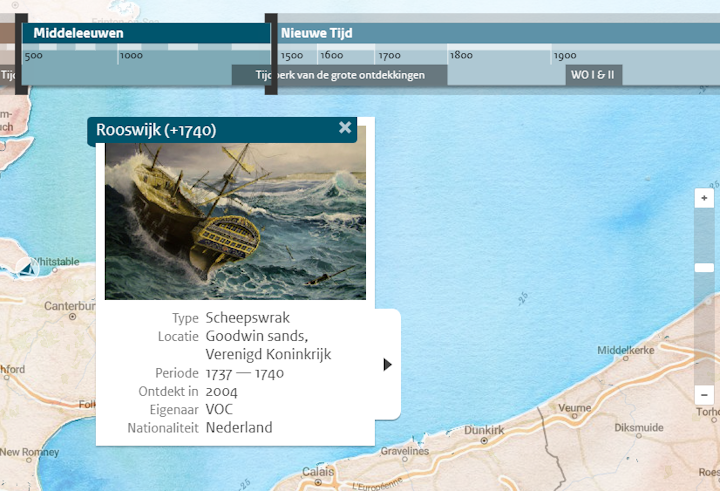The width and height of the screenshot is (720, 491).
Task: Show next Rooswijk info panel arrow
Action: (388, 365)
